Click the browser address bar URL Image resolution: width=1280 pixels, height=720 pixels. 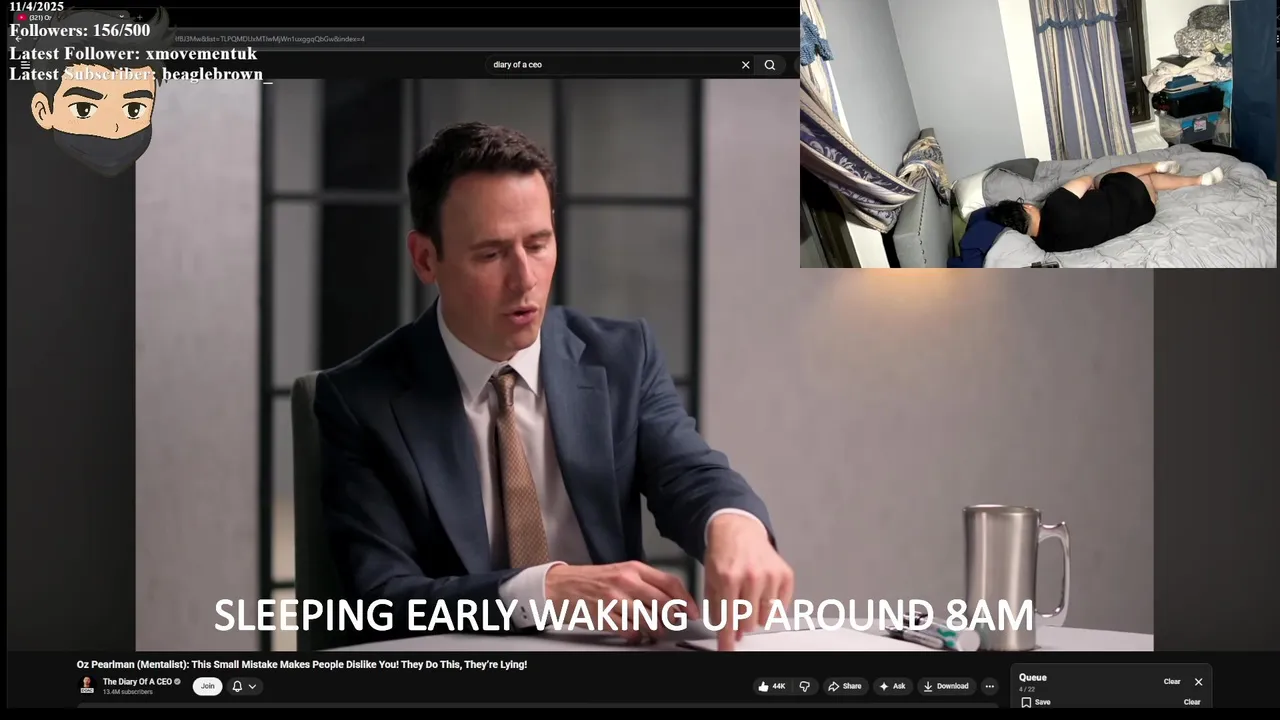[x=270, y=39]
